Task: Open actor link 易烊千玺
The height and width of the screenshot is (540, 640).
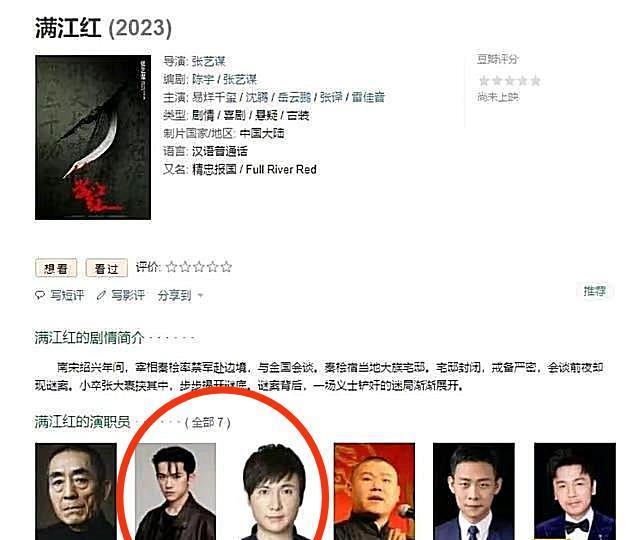Action: coord(214,97)
